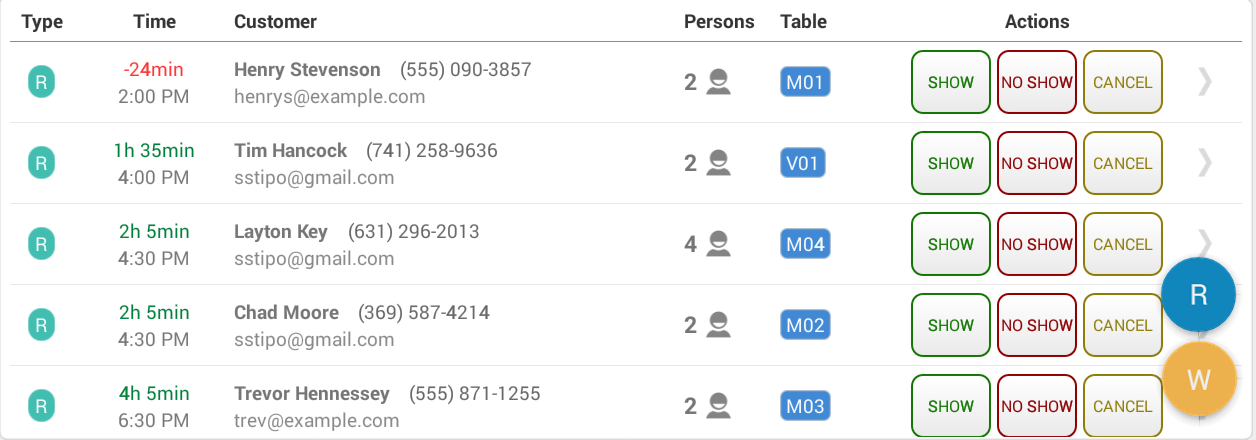Screen dimensions: 1256x440
Task: Mark Chad Moore as SHOW
Action: point(951,325)
